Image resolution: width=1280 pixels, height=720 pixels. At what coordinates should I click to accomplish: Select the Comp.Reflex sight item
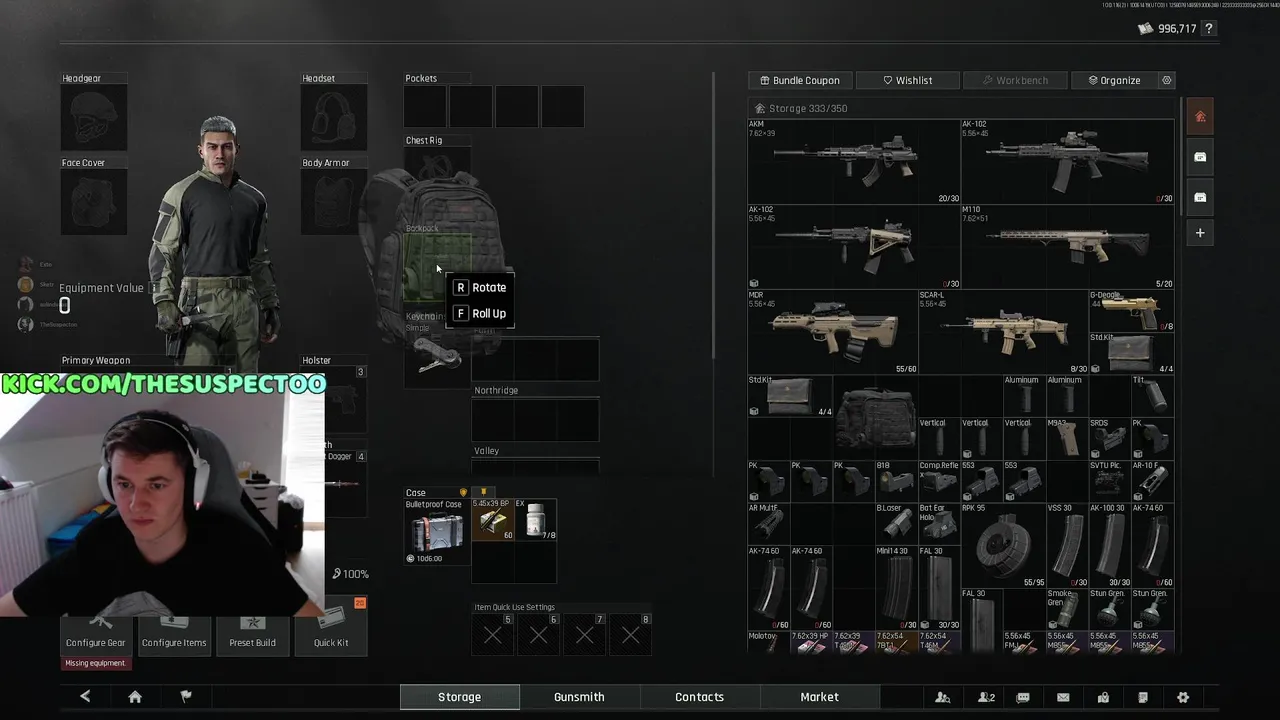tap(939, 481)
